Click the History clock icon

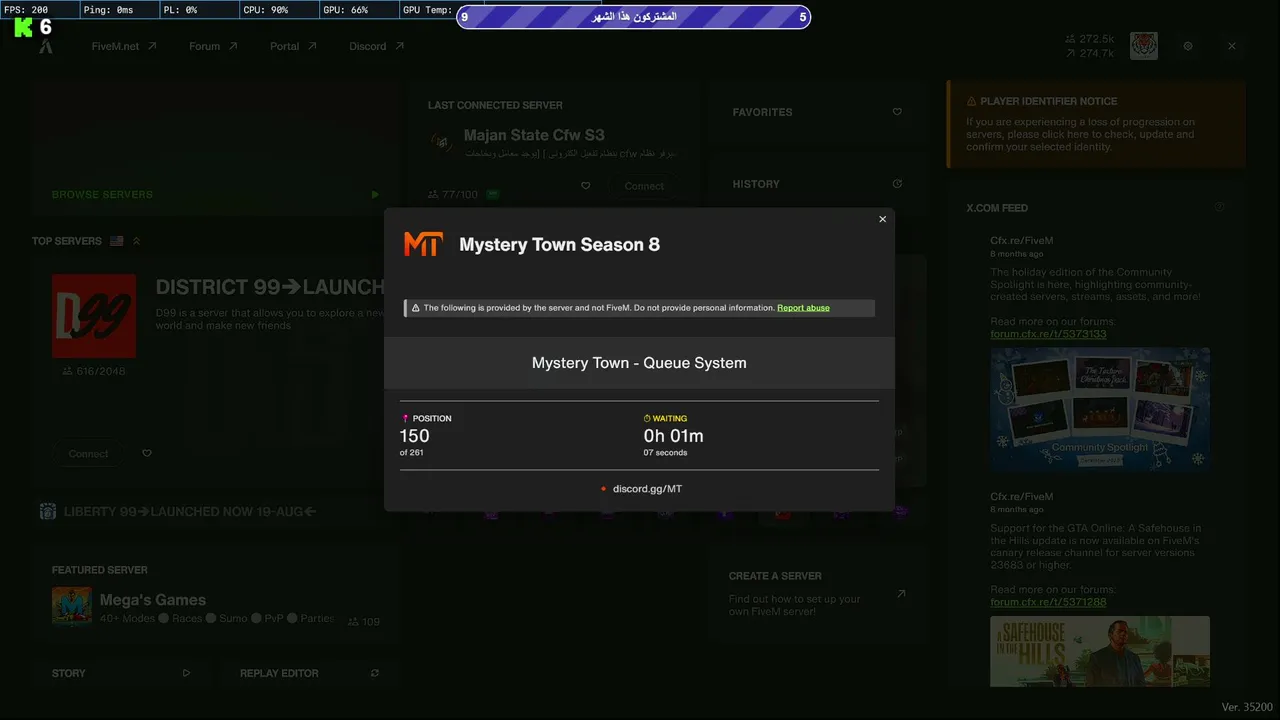pos(897,184)
